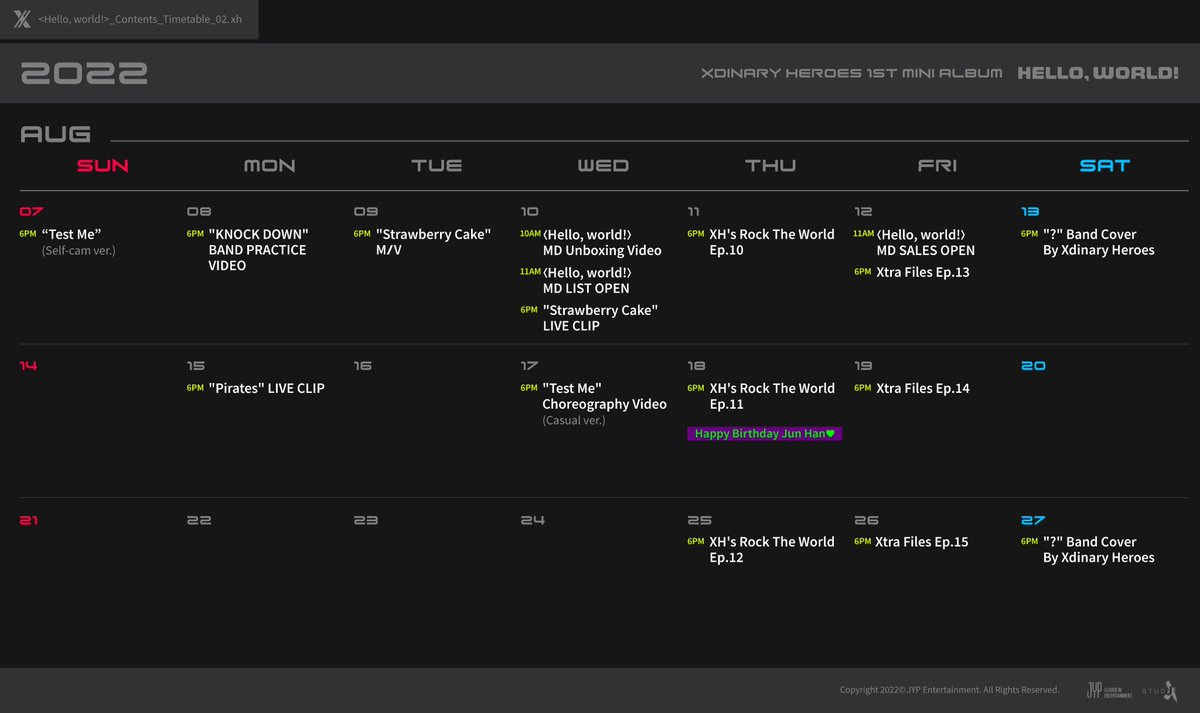Select the TUE column header
Viewport: 1200px width, 713px height.
click(437, 166)
